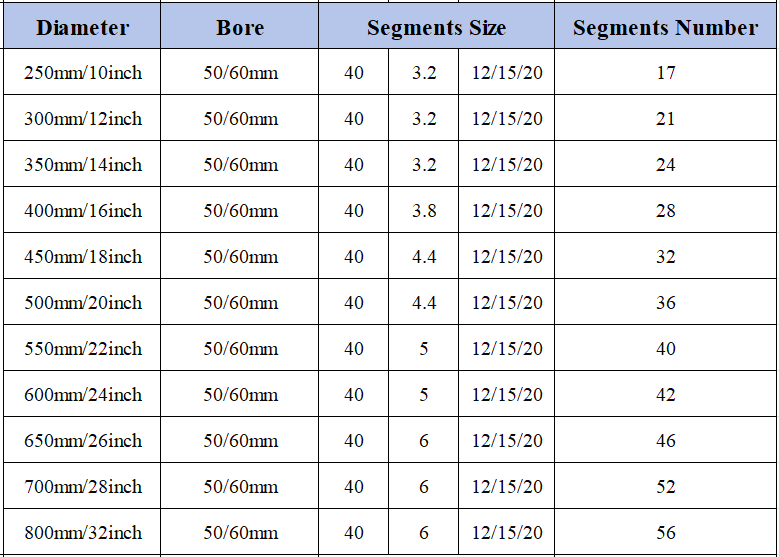Click the 350mm/14inch diameter cell
Screen dimensions: 779x557
pyautogui.click(x=83, y=165)
